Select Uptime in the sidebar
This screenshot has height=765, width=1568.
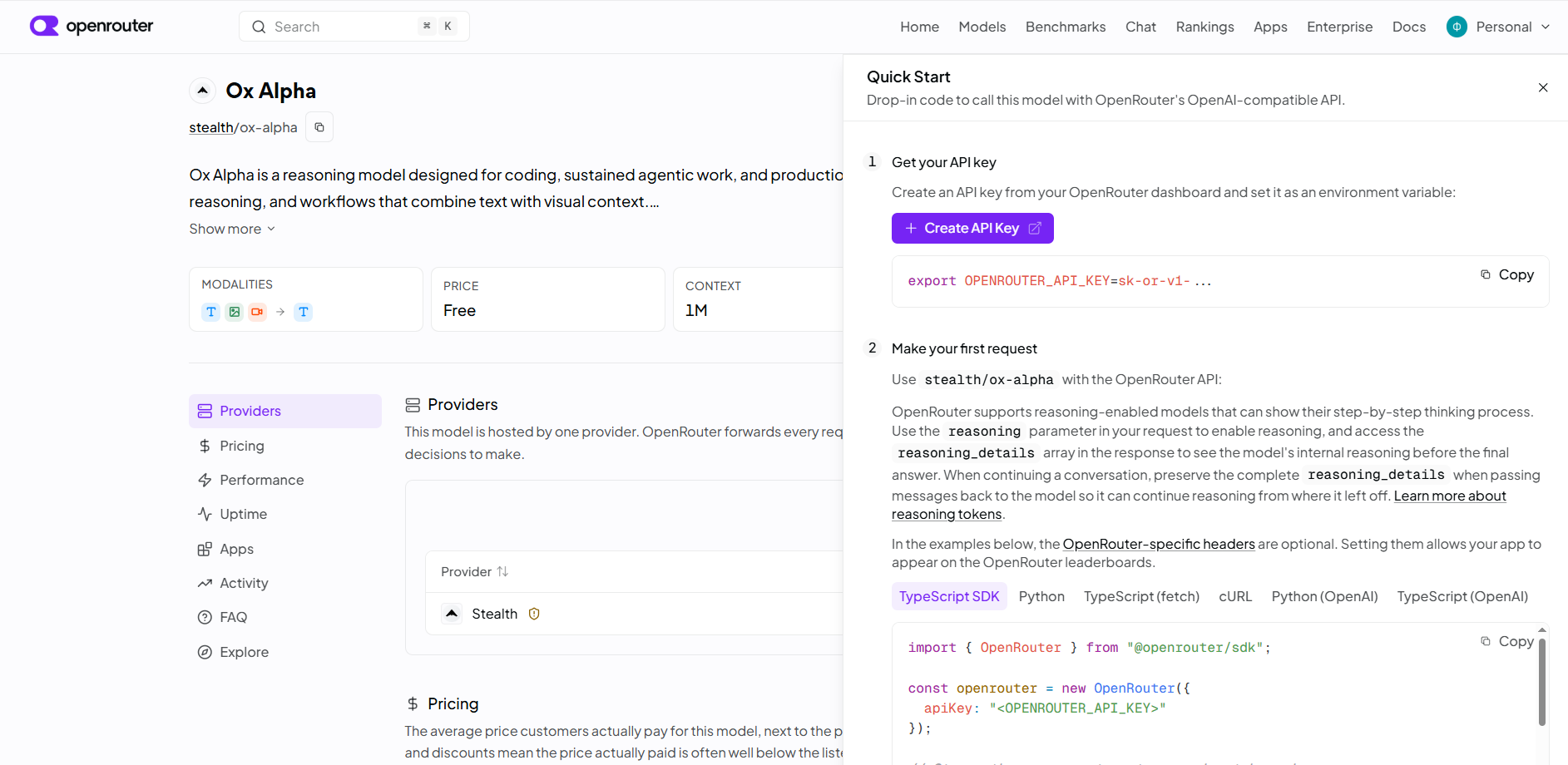pyautogui.click(x=285, y=514)
